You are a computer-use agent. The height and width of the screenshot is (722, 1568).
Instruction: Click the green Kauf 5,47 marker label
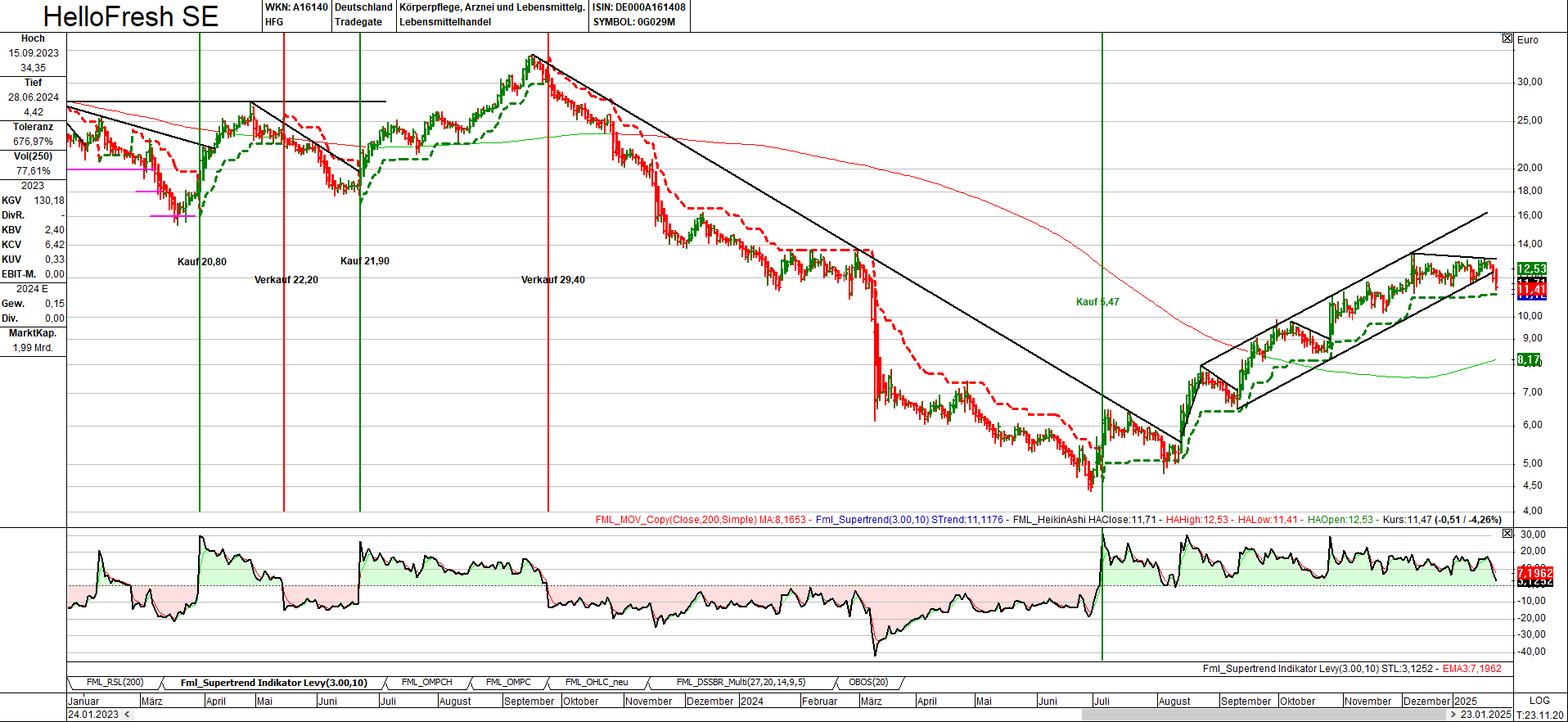pyautogui.click(x=1097, y=302)
